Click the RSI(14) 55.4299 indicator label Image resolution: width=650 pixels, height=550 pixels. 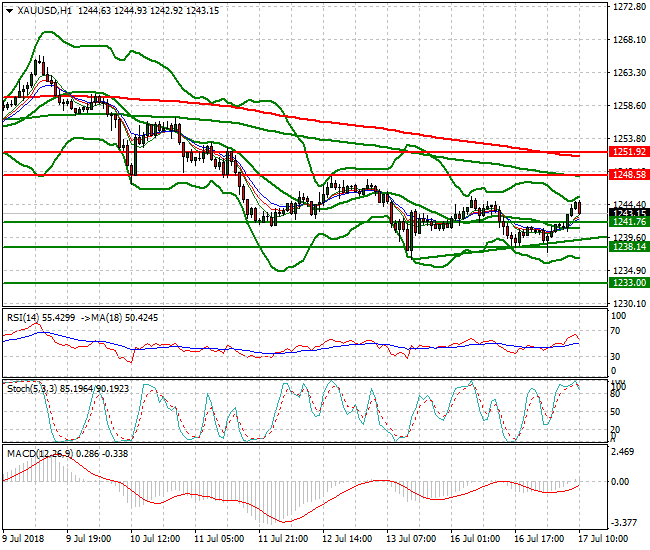coord(41,318)
